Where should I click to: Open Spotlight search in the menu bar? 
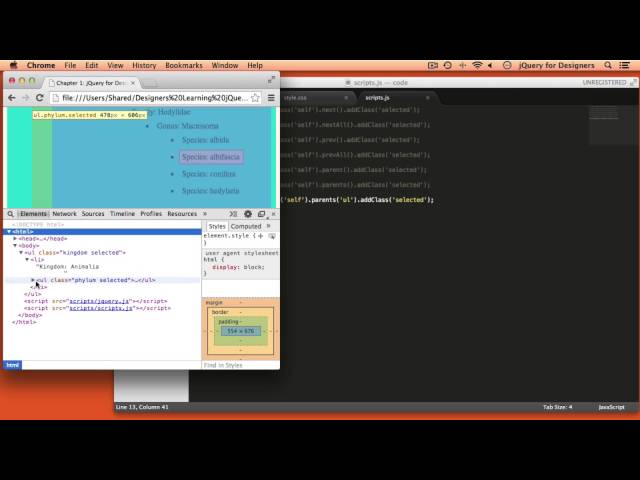608,65
